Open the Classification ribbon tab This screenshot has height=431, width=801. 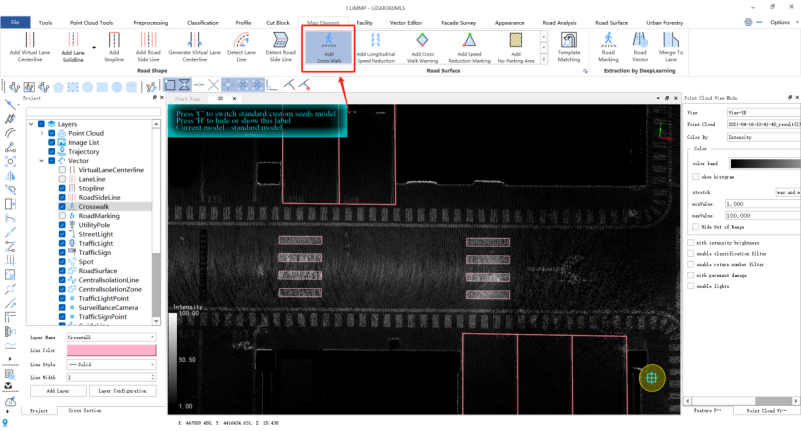[x=203, y=23]
